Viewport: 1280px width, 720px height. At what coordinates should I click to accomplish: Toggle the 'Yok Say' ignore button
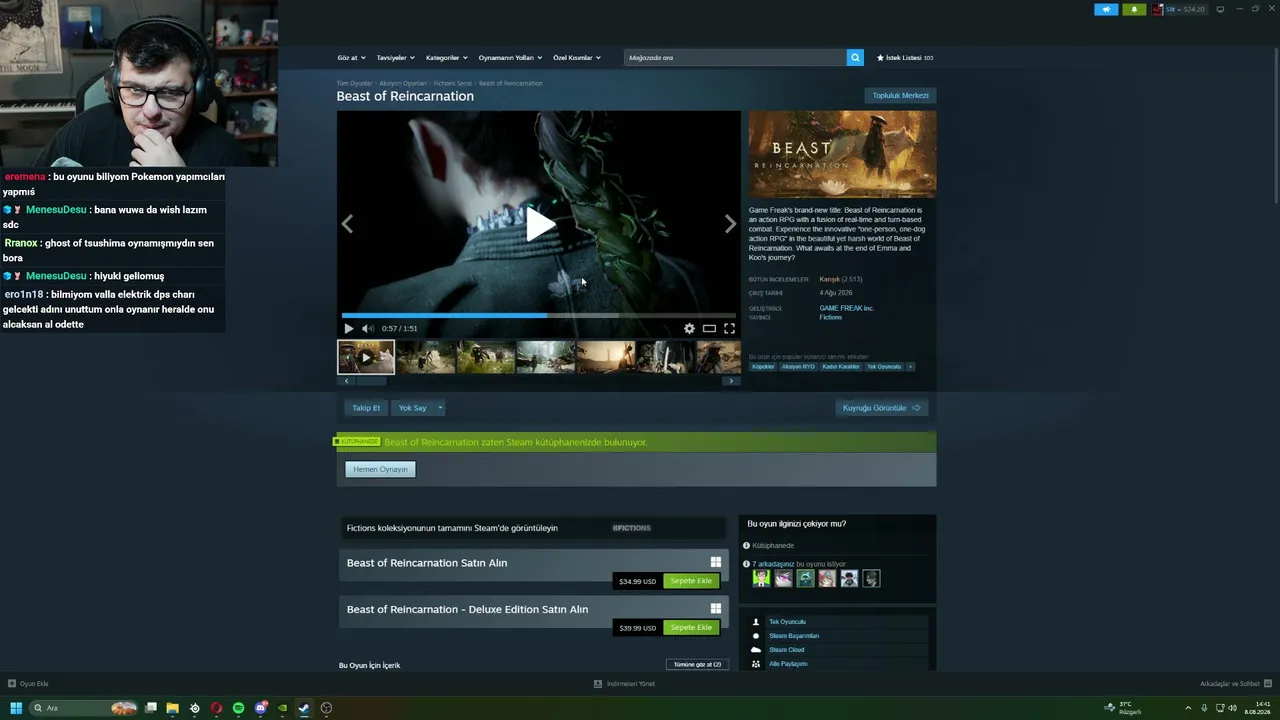(x=413, y=408)
